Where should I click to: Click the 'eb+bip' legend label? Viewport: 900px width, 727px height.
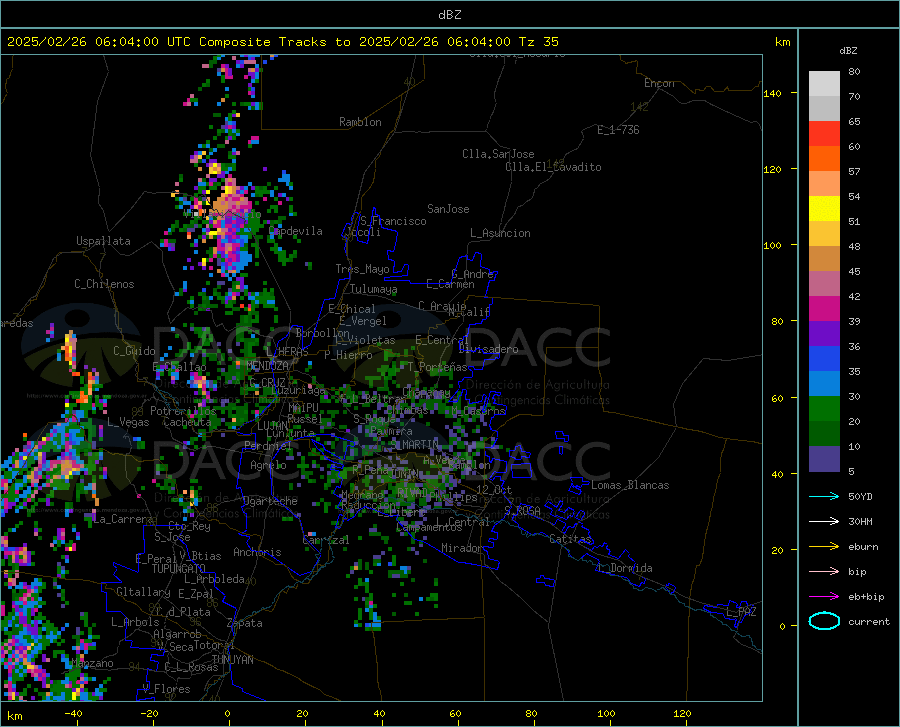[866, 597]
